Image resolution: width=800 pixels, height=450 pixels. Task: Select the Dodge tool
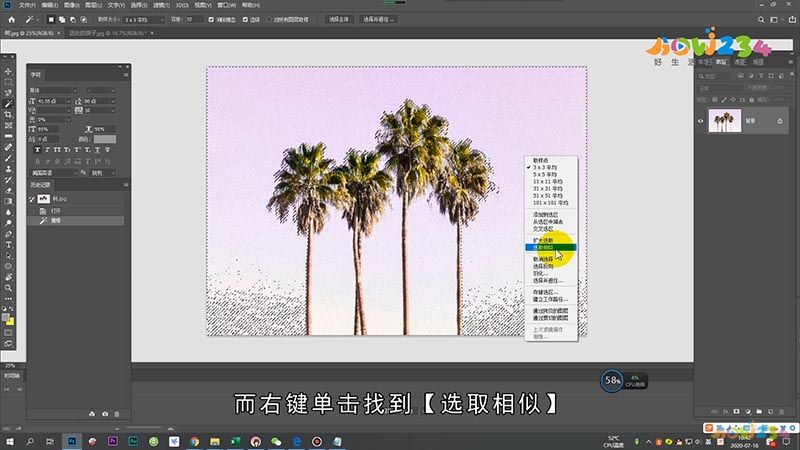coord(8,223)
